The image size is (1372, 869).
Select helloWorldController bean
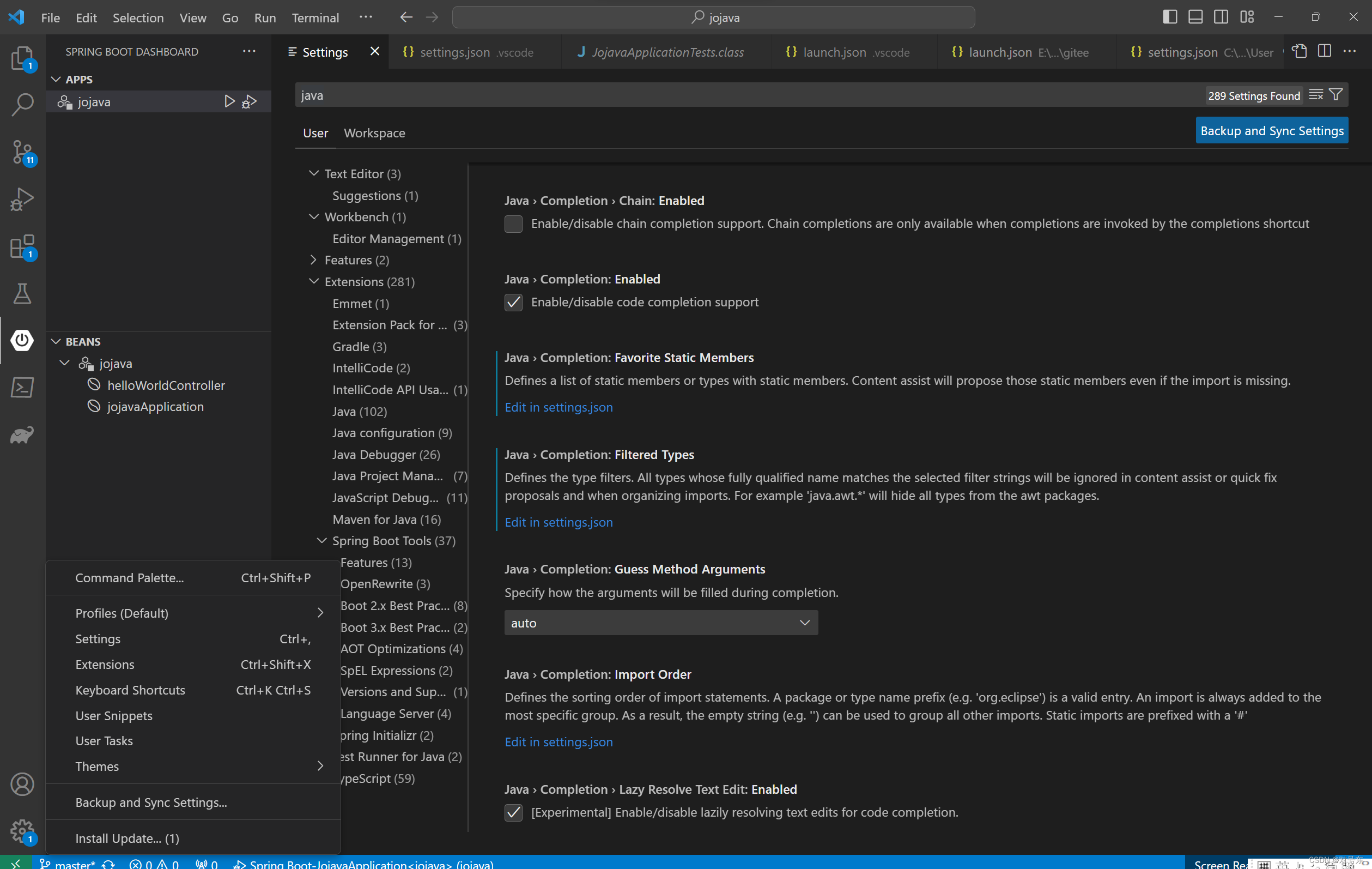tap(166, 385)
